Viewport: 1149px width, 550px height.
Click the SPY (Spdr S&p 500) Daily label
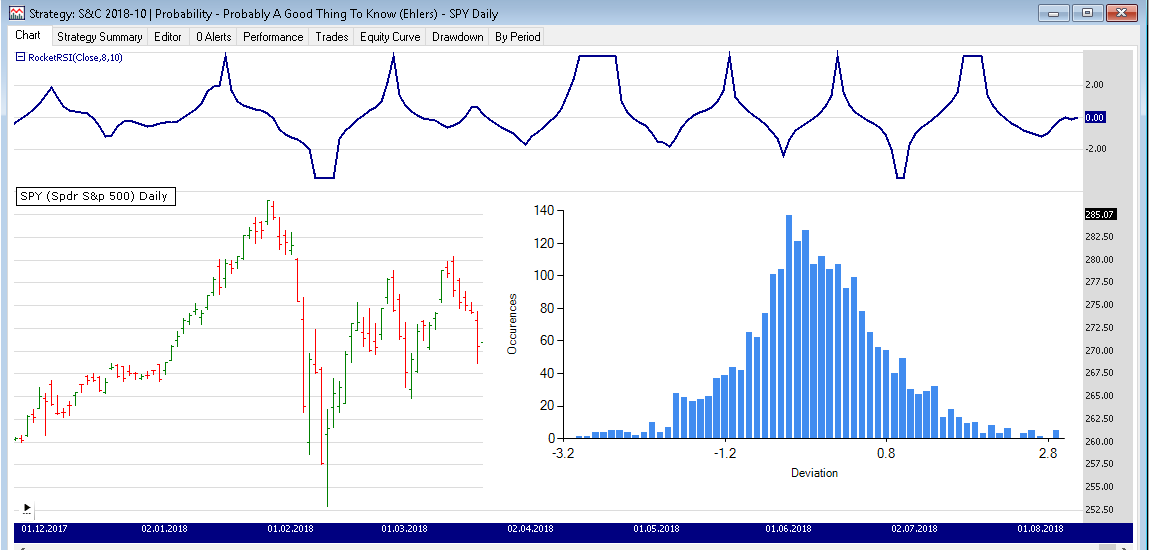95,196
